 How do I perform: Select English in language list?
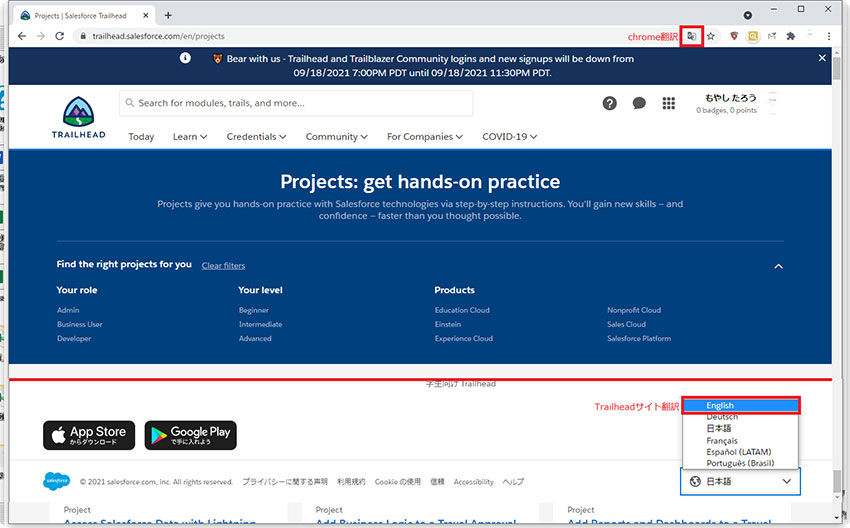pyautogui.click(x=740, y=405)
